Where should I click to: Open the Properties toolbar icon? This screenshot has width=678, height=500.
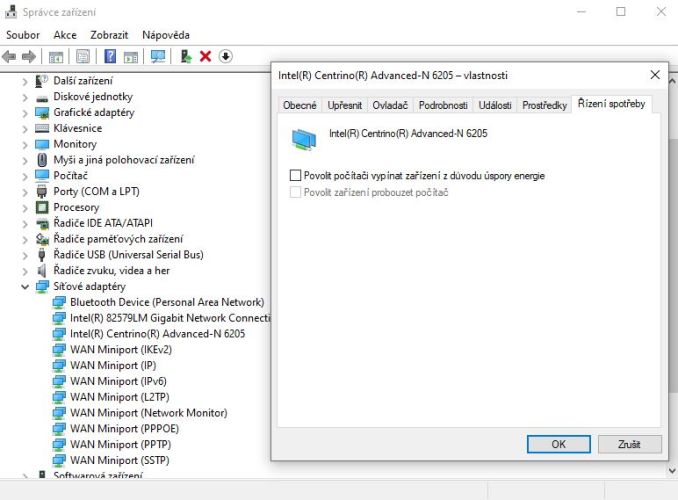(83, 56)
